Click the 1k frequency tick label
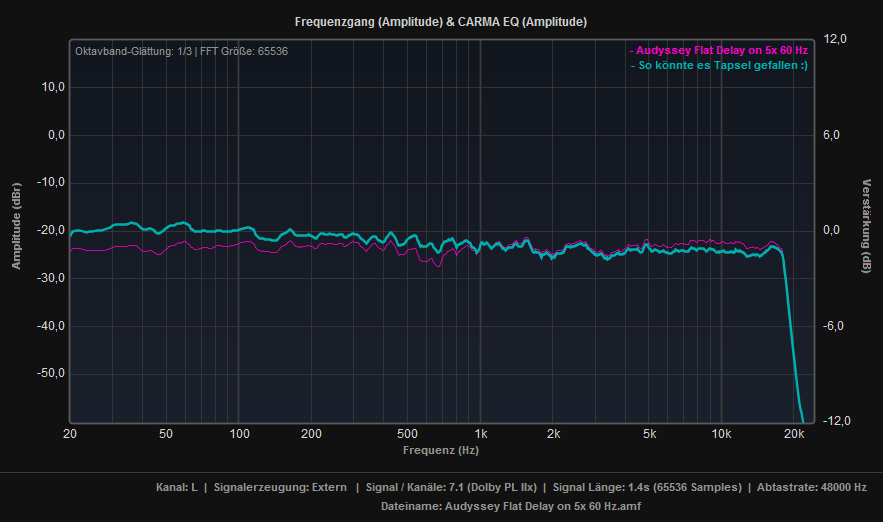Viewport: 883px width, 522px height. pyautogui.click(x=481, y=435)
